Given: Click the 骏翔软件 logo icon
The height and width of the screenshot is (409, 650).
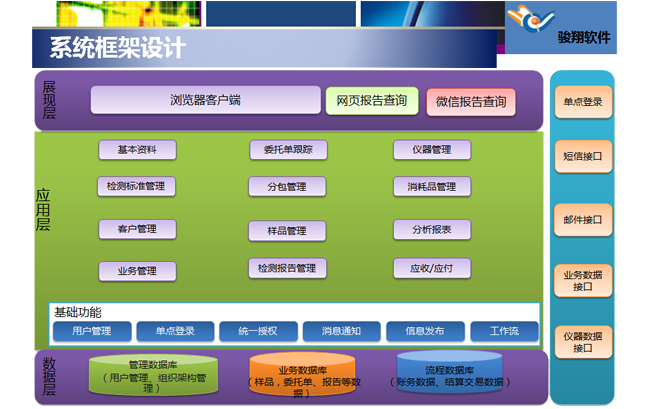Looking at the screenshot, I should pos(528,19).
